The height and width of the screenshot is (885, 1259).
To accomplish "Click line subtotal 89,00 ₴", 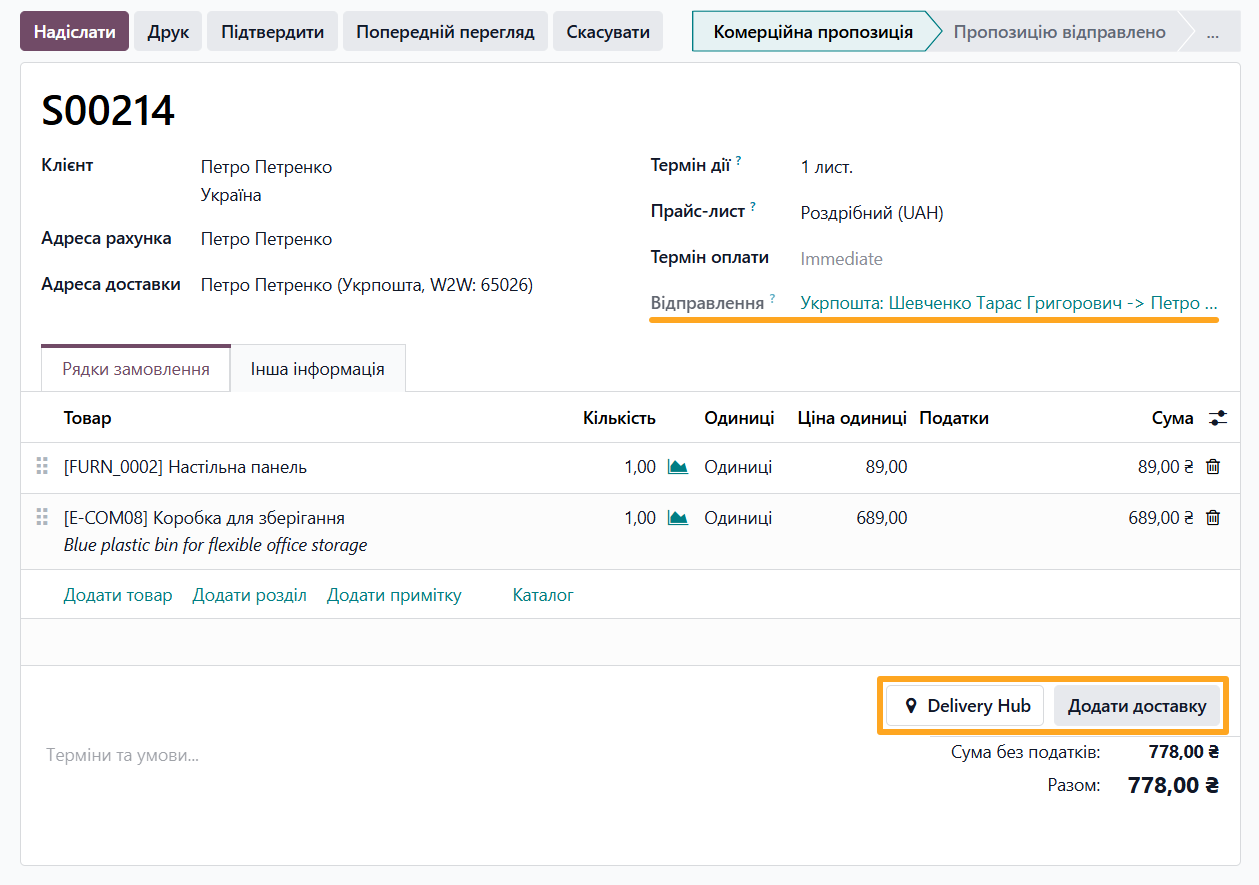I will click(x=1166, y=467).
